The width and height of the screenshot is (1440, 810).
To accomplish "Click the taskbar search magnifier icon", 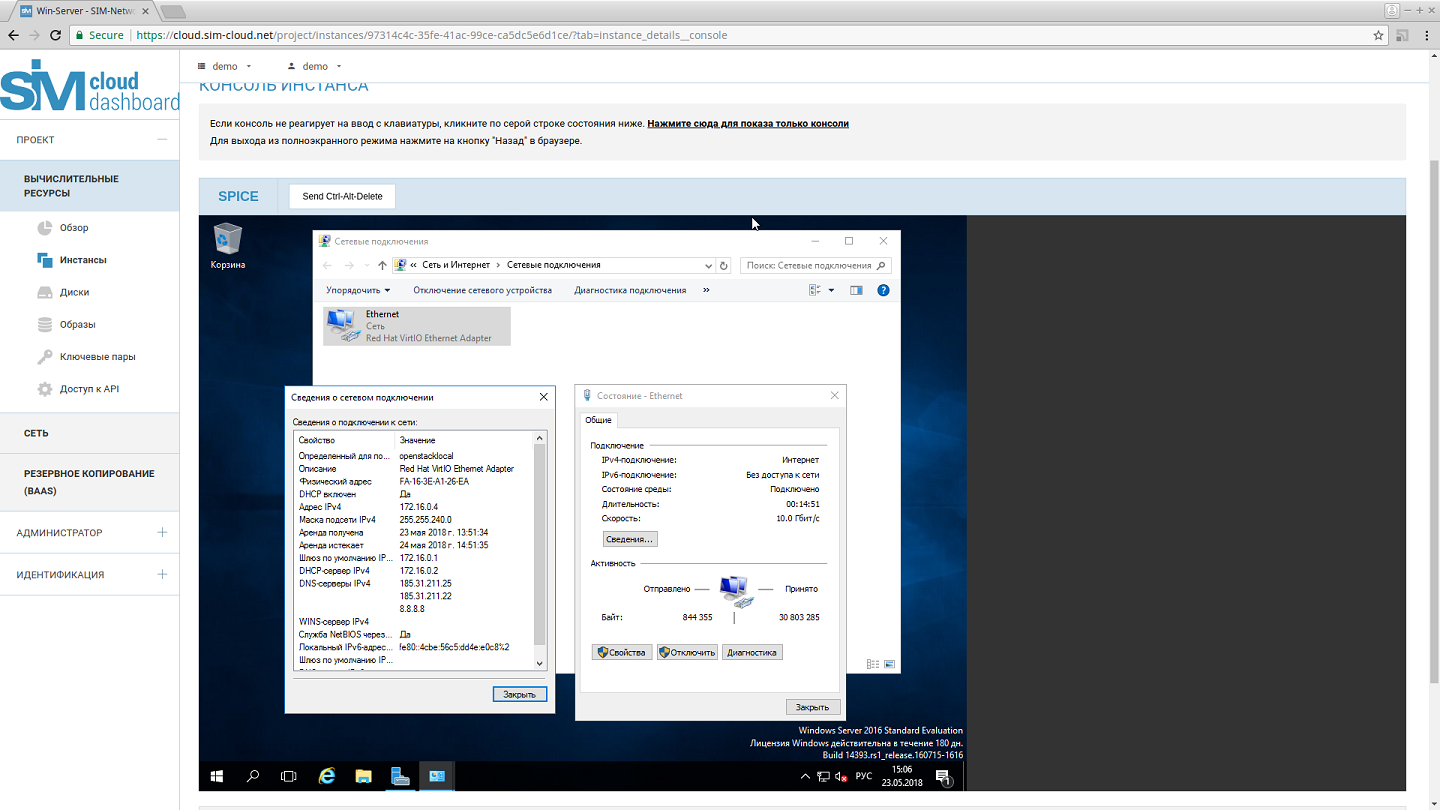I will (253, 776).
